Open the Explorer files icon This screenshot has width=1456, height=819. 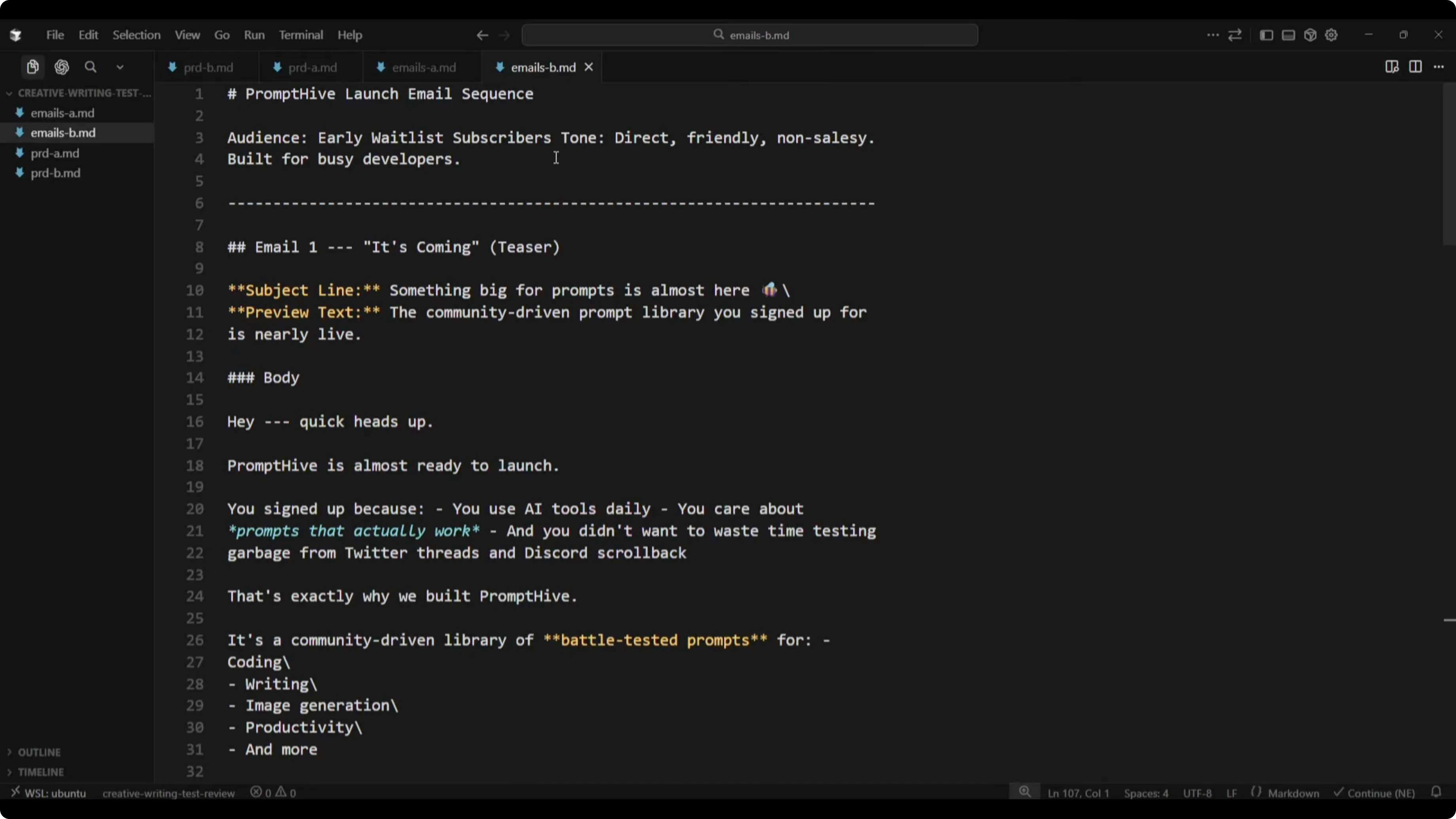(33, 67)
